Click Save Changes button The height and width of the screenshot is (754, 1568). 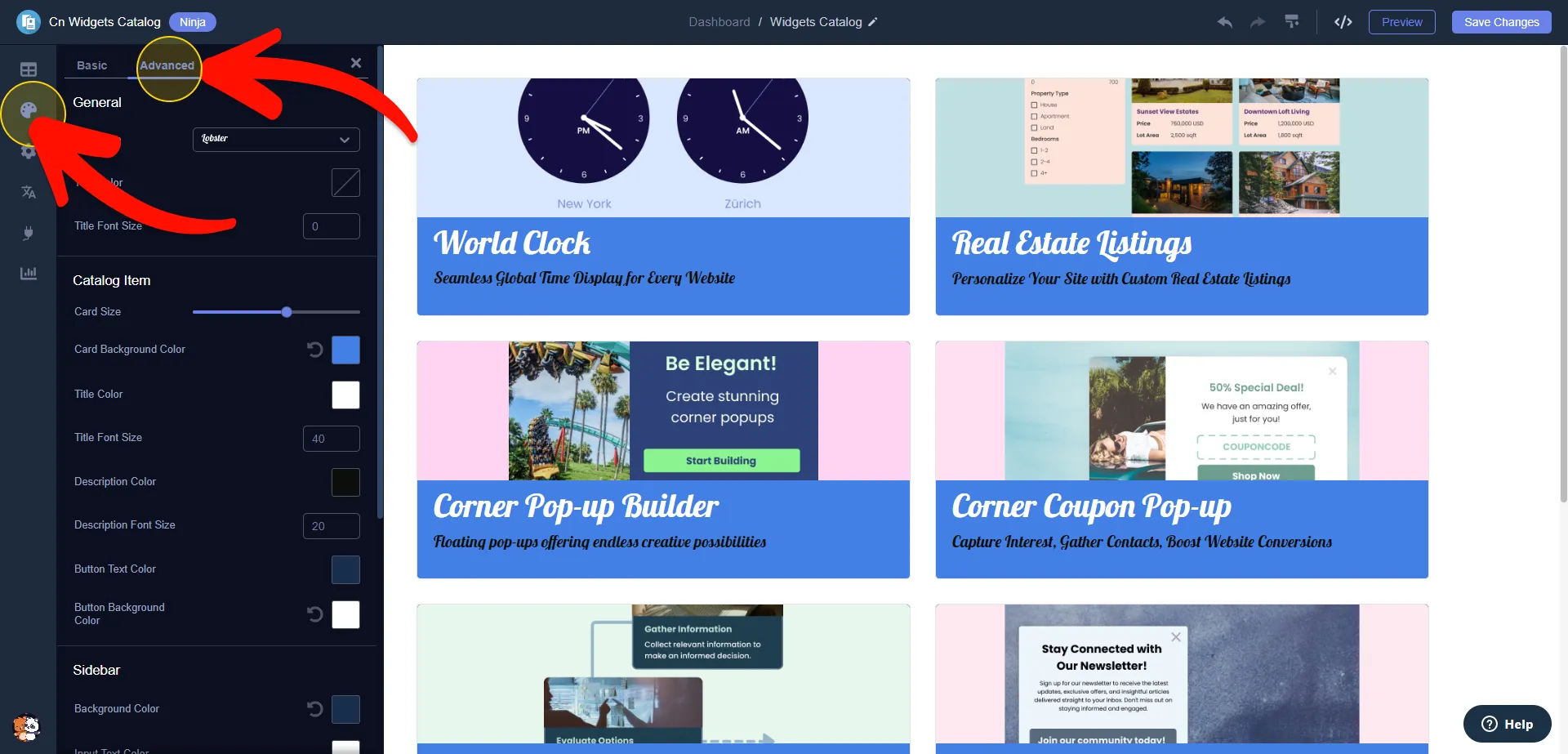[x=1502, y=22]
